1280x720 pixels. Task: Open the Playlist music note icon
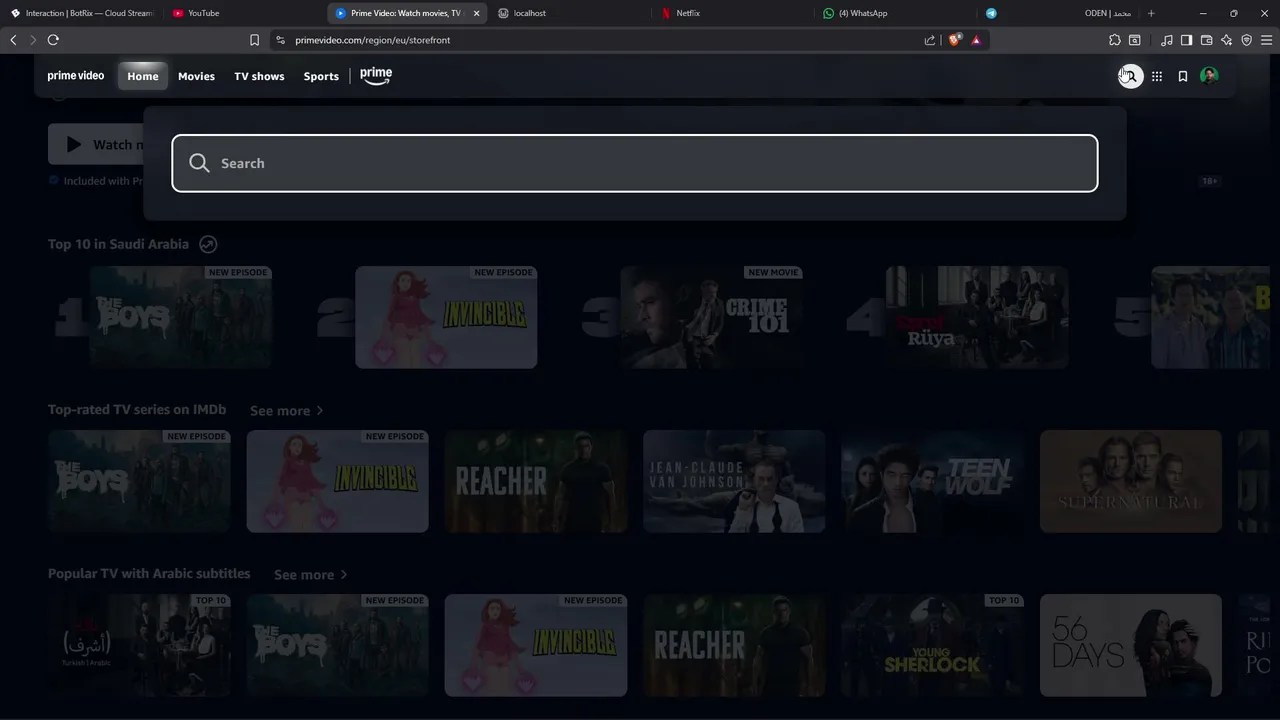tap(1167, 40)
